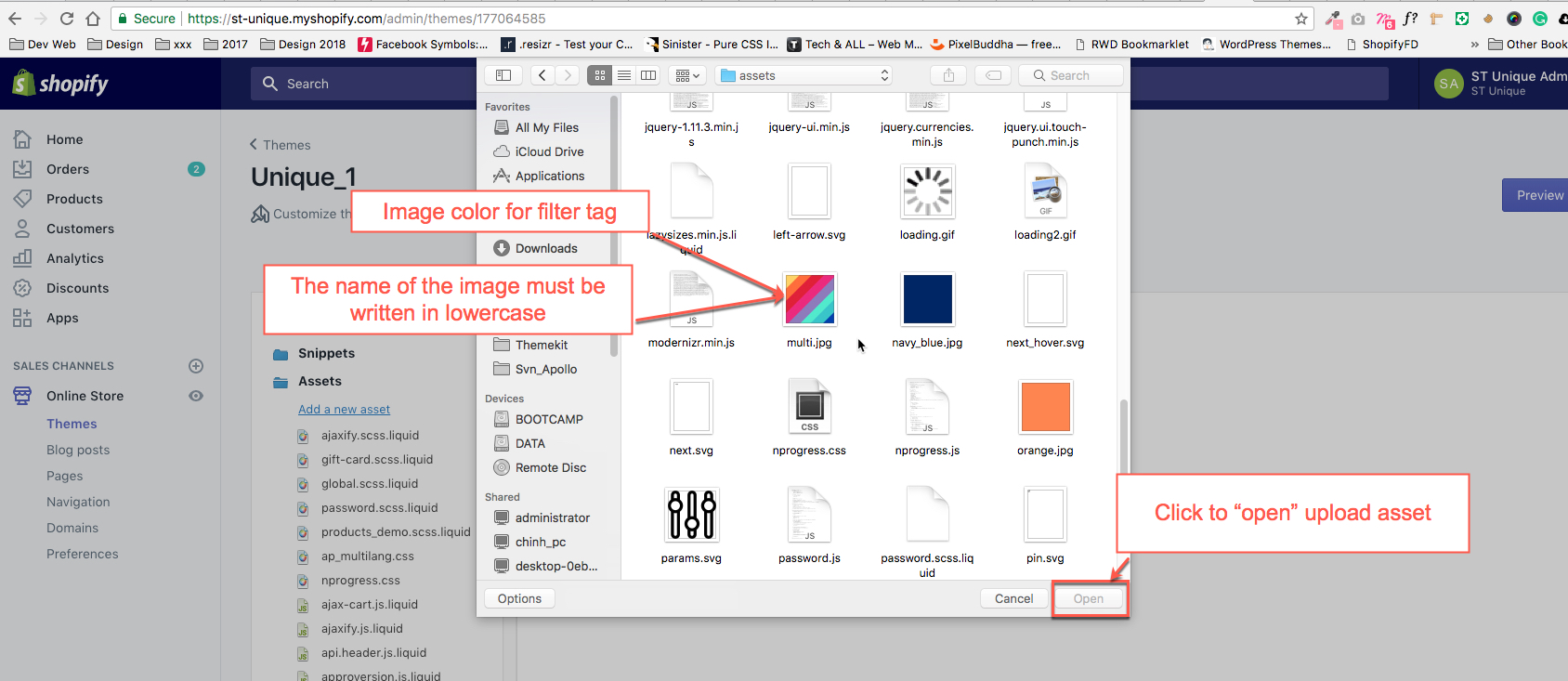Toggle sidebar button in file dialog toolbar

503,75
